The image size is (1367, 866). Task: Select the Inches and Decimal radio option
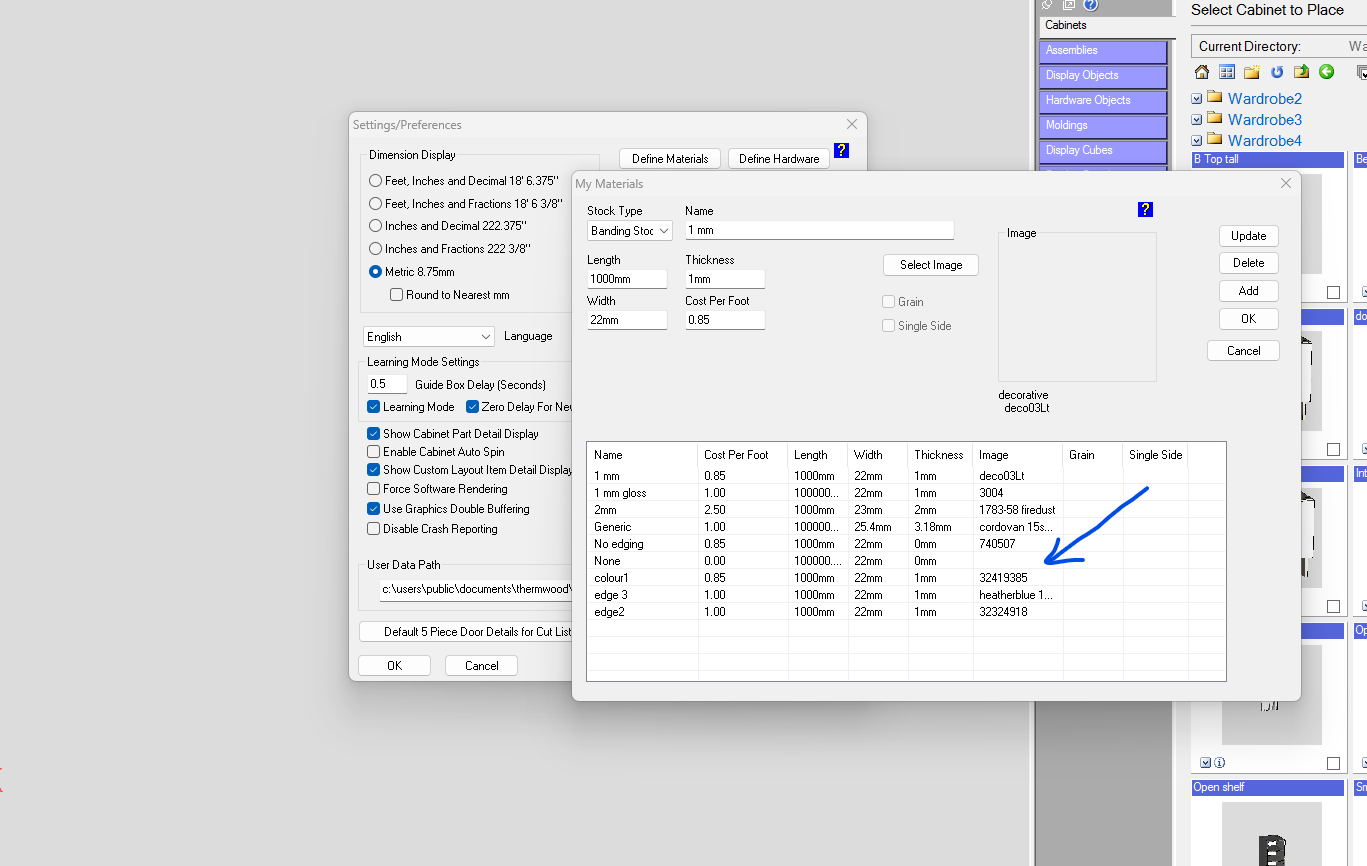(x=376, y=226)
